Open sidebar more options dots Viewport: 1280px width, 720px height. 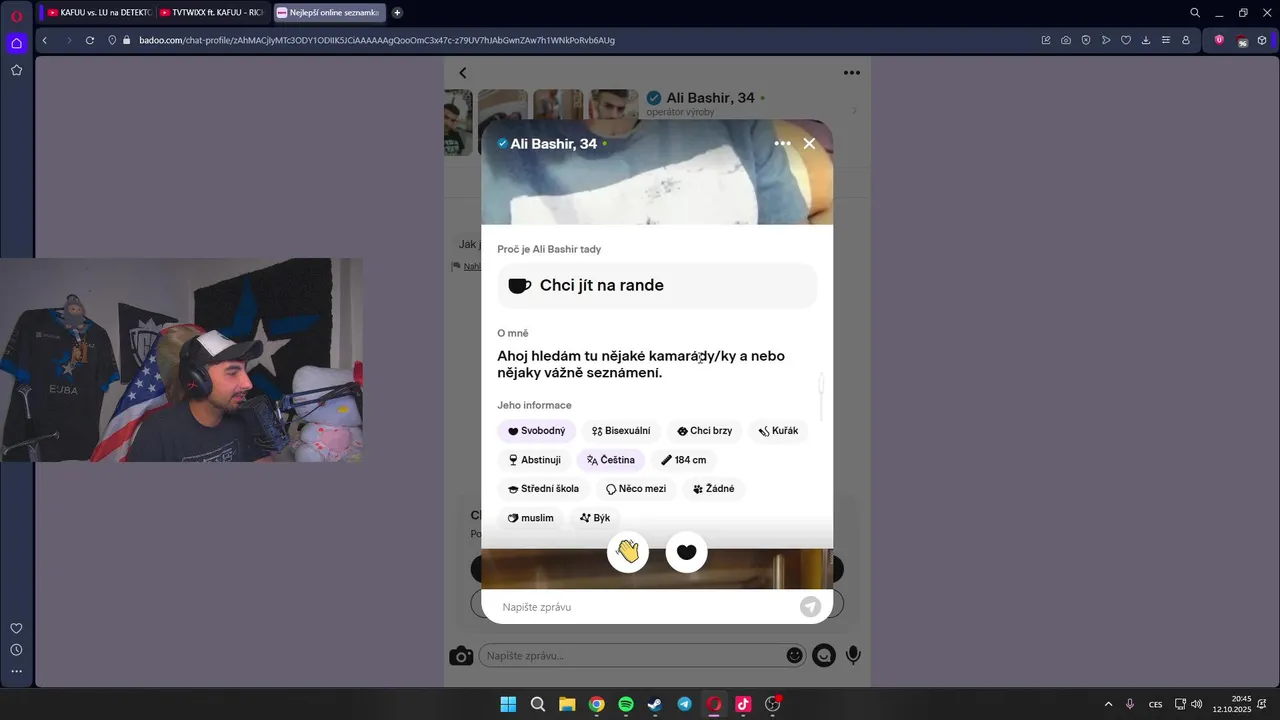(17, 671)
